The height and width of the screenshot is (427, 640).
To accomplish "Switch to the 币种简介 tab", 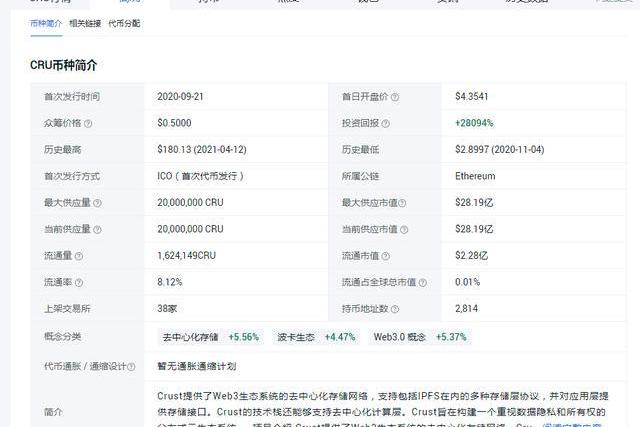I will 46,23.
